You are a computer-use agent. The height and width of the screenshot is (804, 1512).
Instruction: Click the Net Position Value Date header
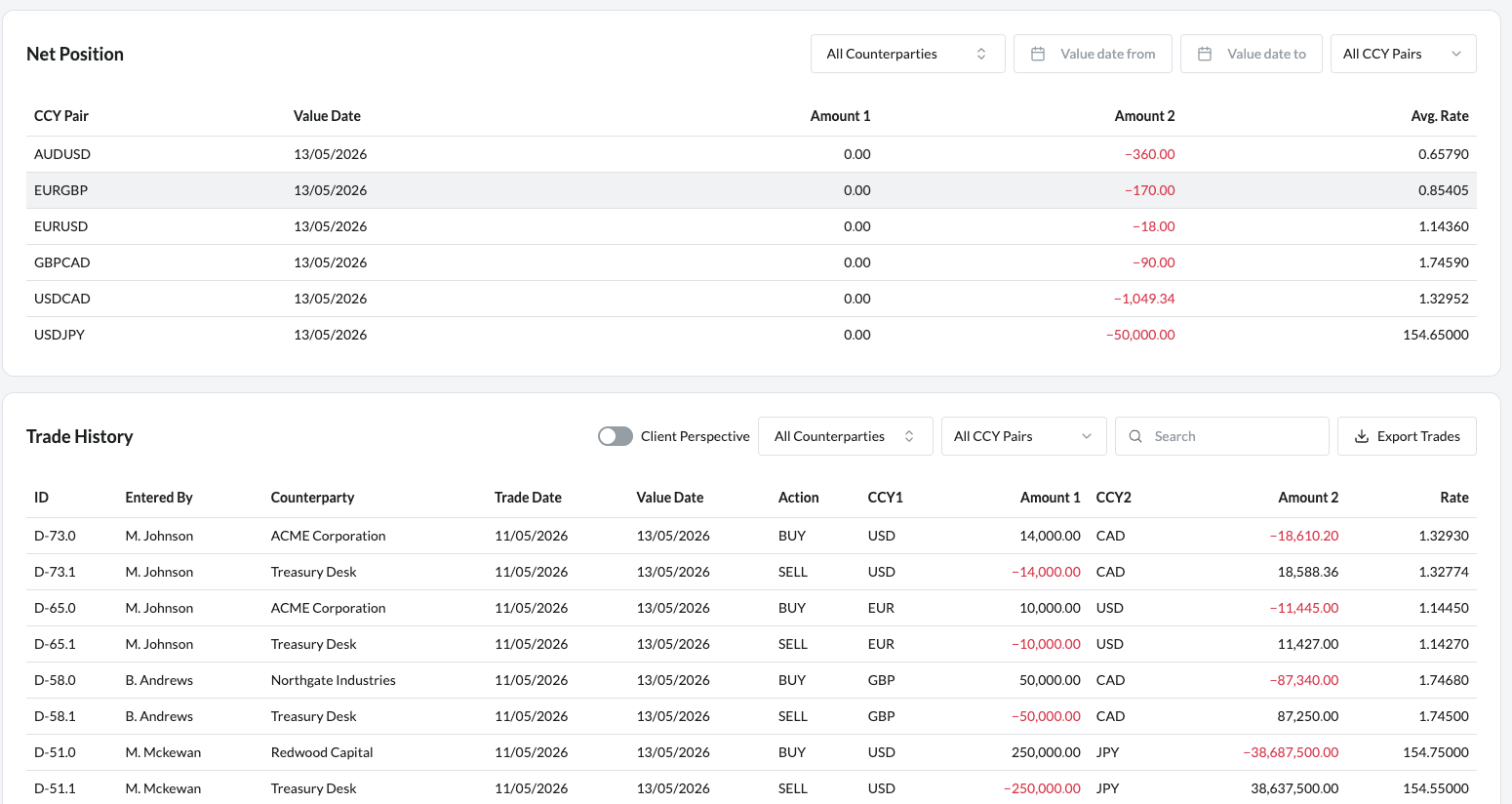click(327, 116)
